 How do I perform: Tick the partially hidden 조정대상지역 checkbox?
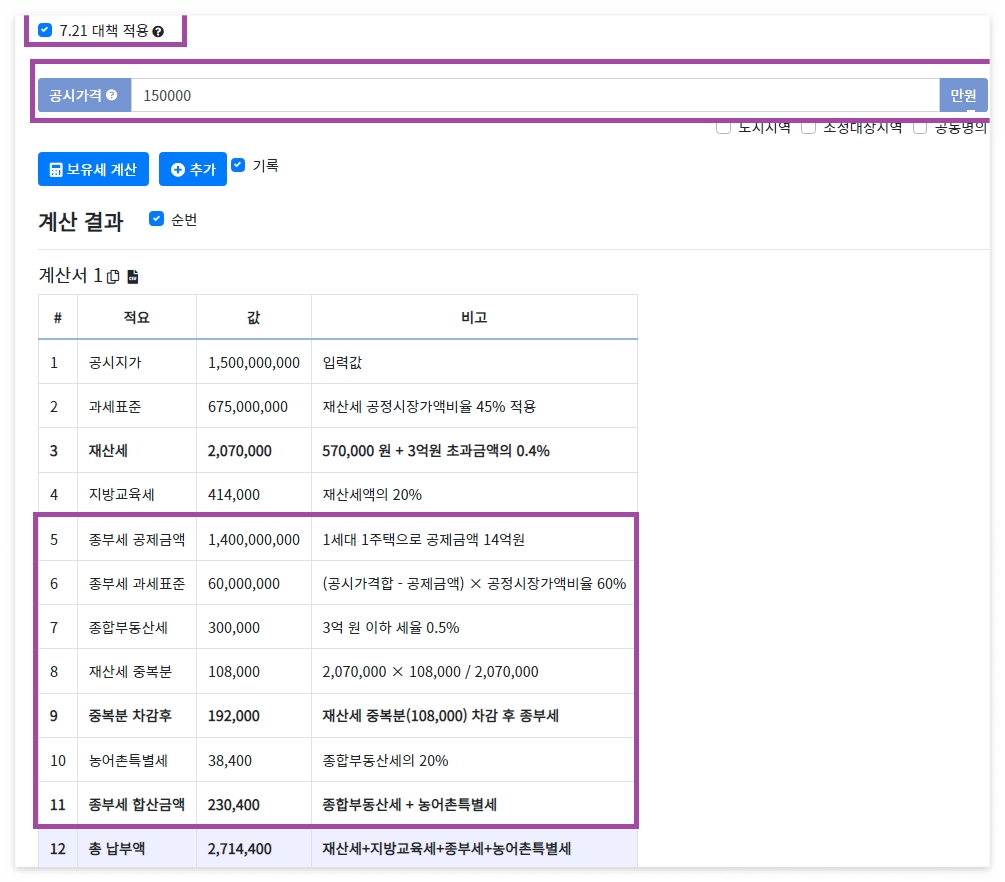point(809,128)
